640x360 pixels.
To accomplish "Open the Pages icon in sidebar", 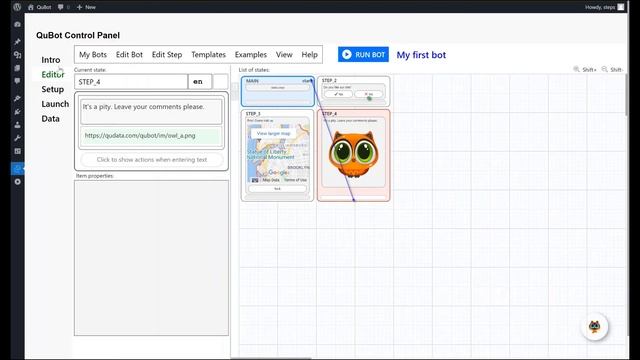I will click(x=17, y=68).
